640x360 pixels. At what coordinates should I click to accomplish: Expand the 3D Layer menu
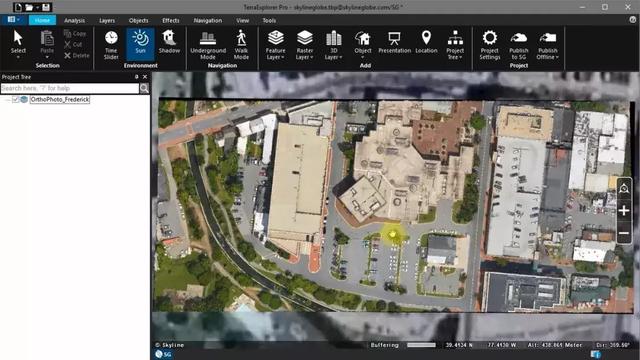point(333,44)
